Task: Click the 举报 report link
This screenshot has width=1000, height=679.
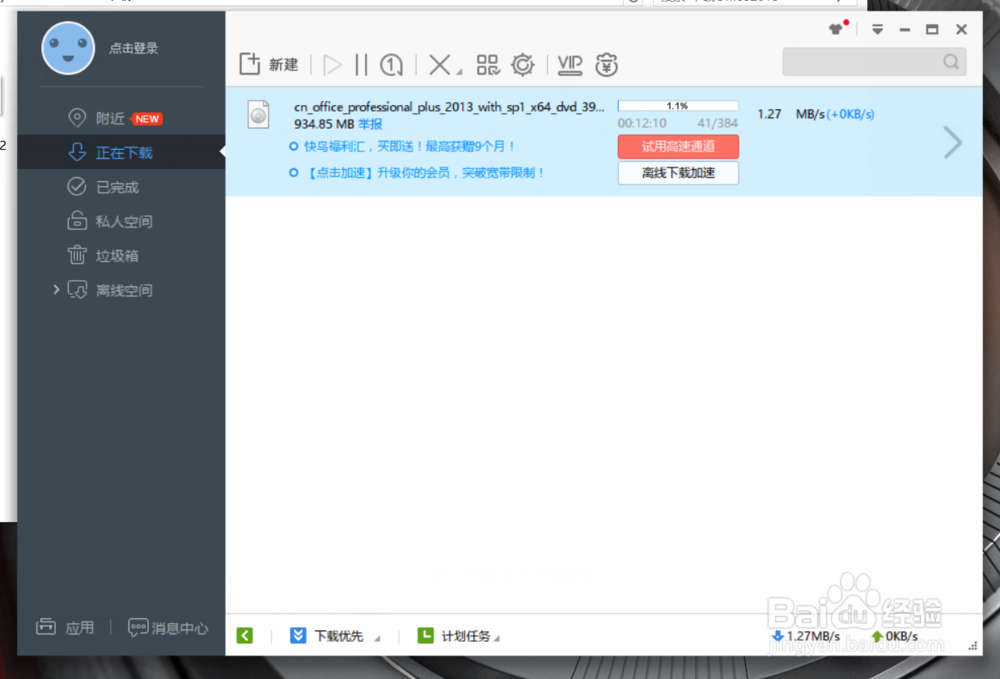Action: [x=370, y=124]
